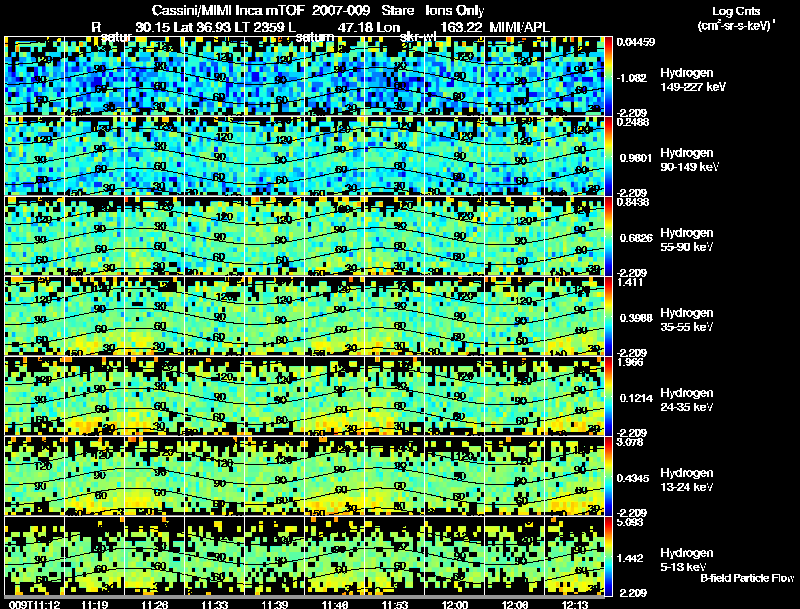Click the "skr-wl" marker label
This screenshot has width=800, height=609.
coord(418,37)
